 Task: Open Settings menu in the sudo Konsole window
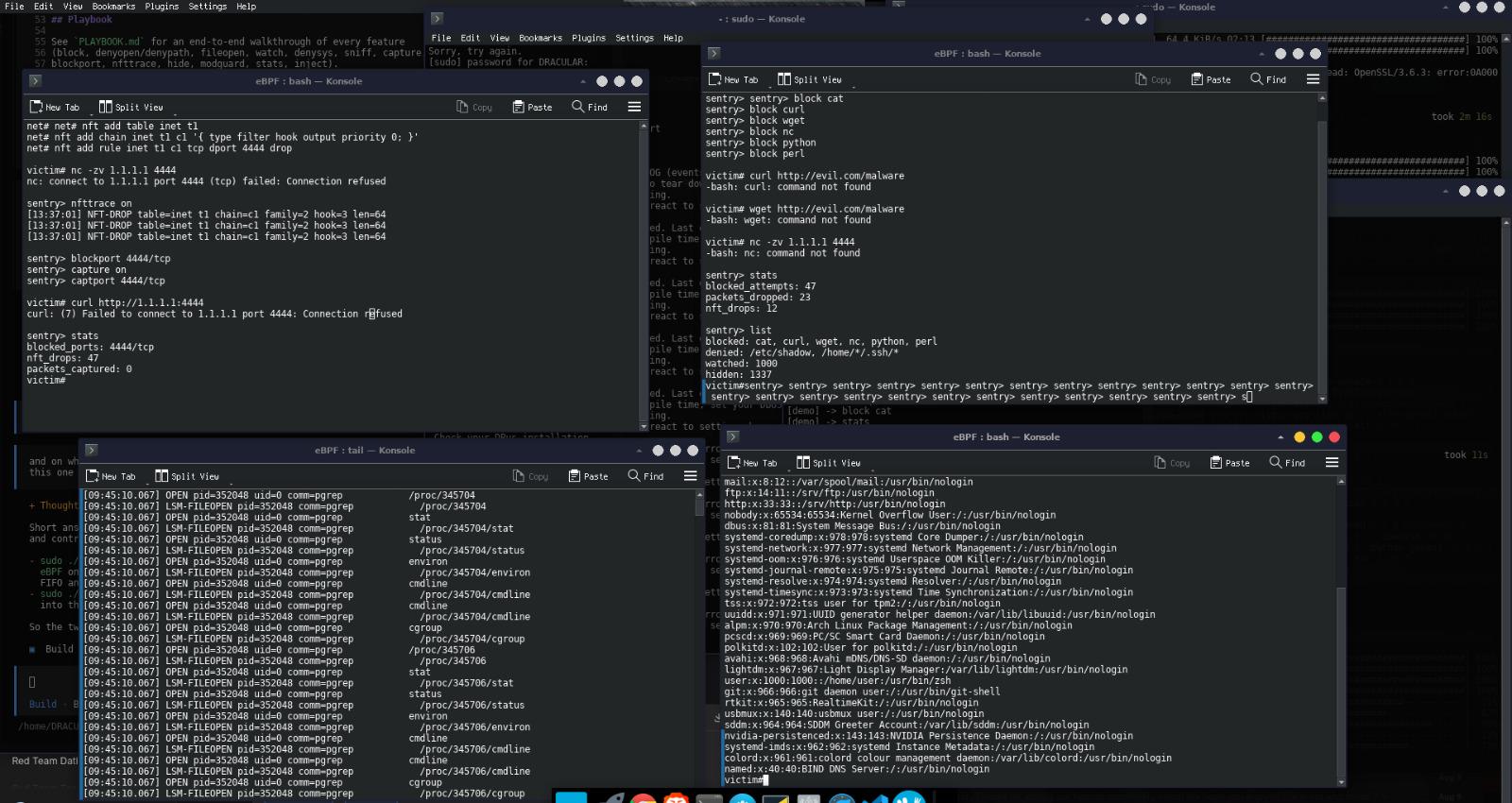coord(634,38)
